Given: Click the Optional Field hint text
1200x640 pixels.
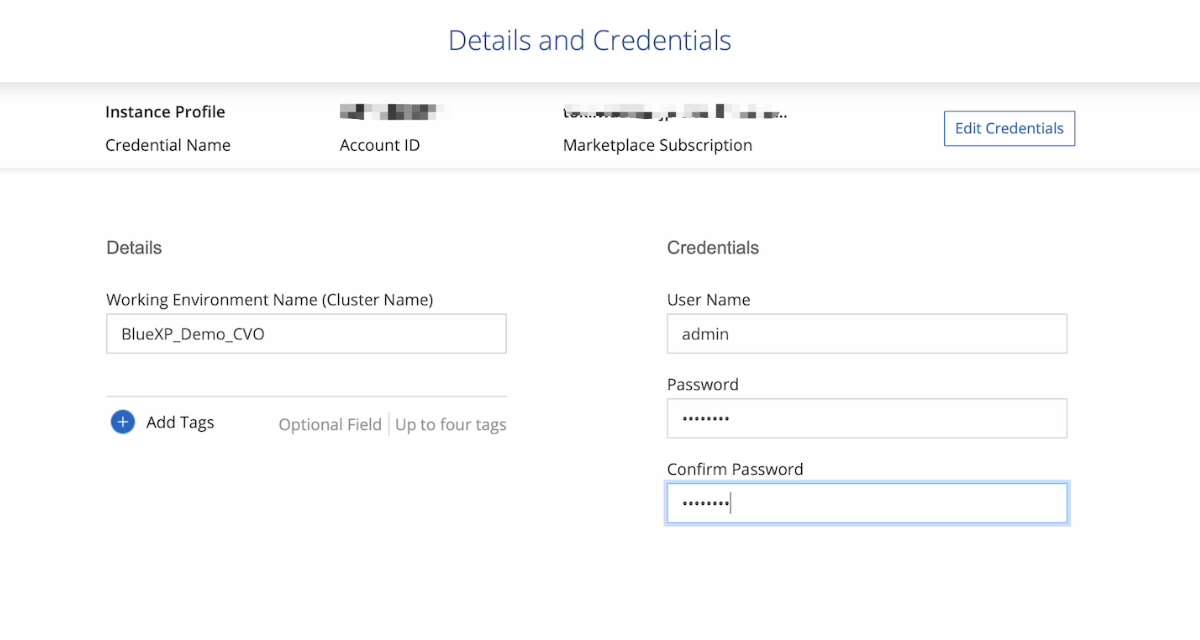Looking at the screenshot, I should (x=330, y=425).
